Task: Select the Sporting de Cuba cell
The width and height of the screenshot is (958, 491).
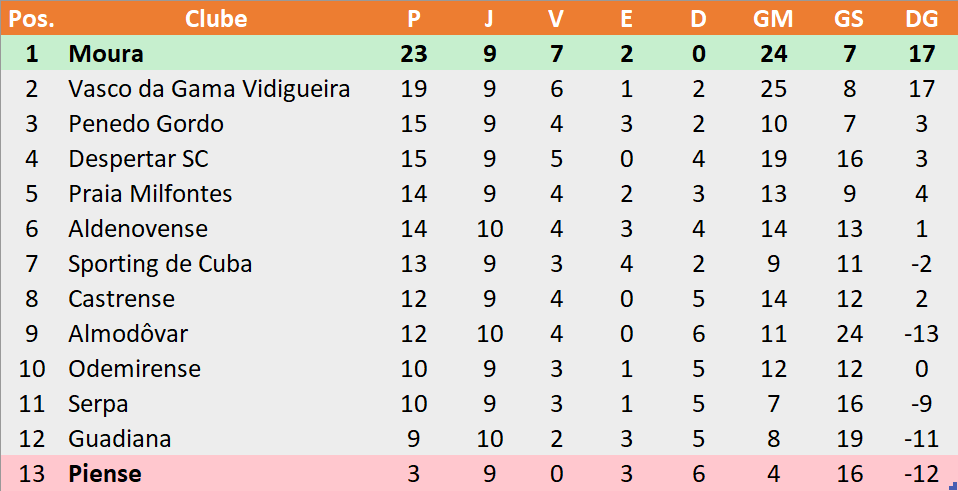Action: [x=160, y=264]
